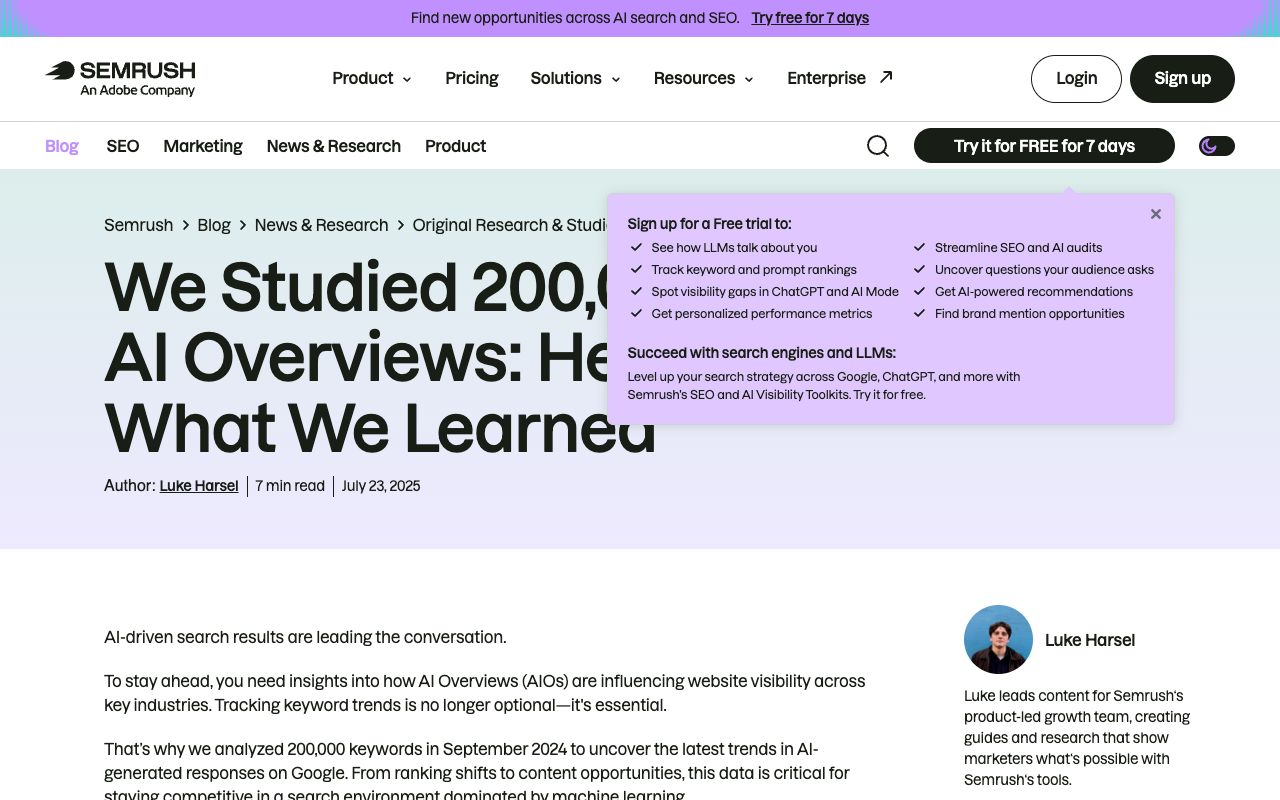The image size is (1280, 800).
Task: Click the July 23, 2025 publish date
Action: [381, 486]
